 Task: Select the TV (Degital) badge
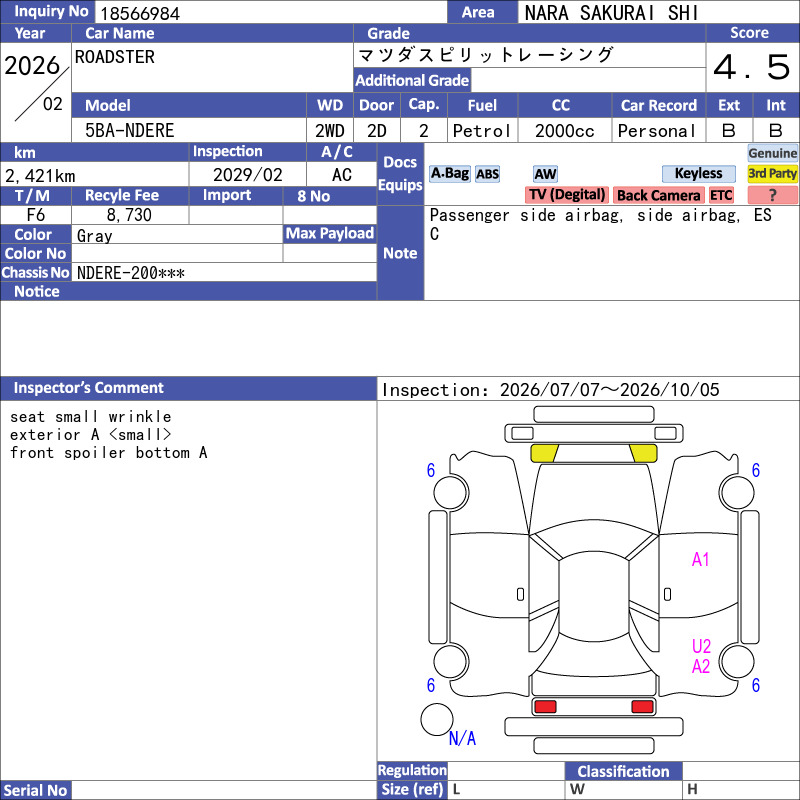pos(566,195)
